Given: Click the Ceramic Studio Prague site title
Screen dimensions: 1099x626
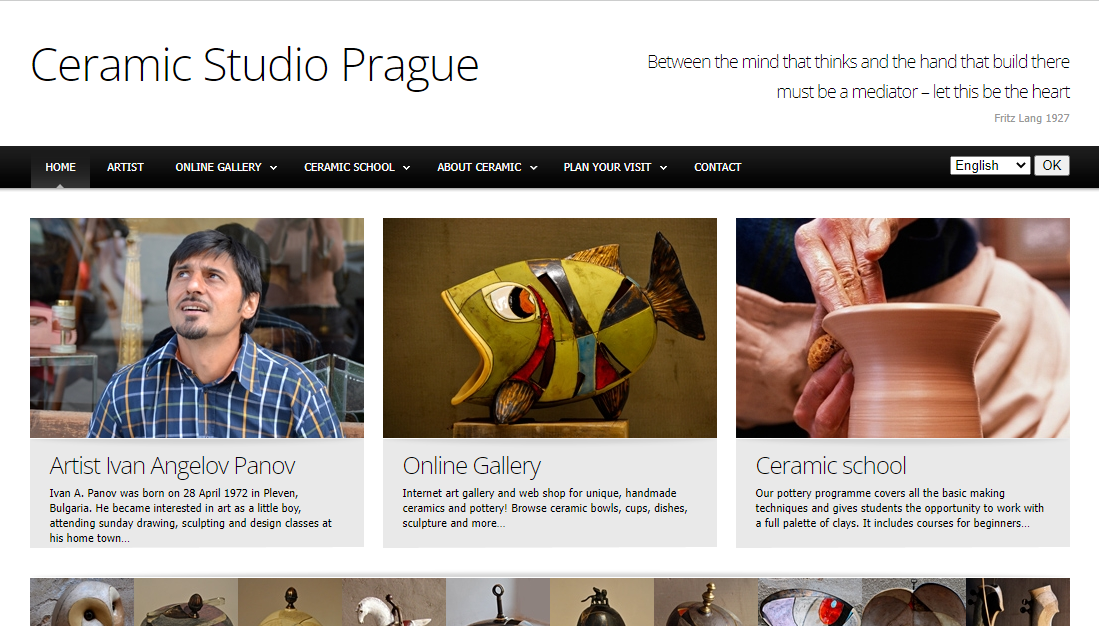Looking at the screenshot, I should [x=254, y=66].
